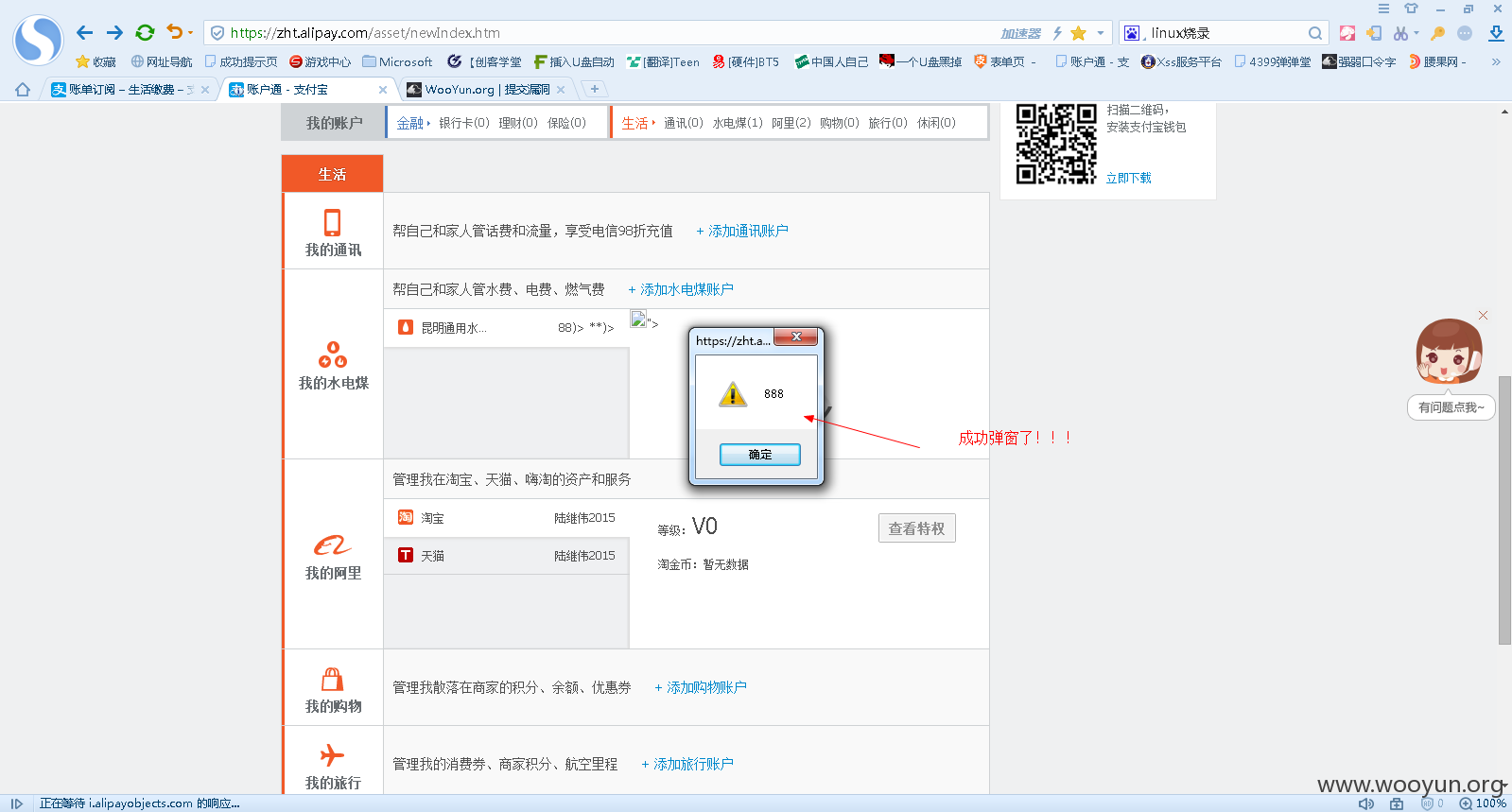Close the alert dialog with its X

coord(796,337)
